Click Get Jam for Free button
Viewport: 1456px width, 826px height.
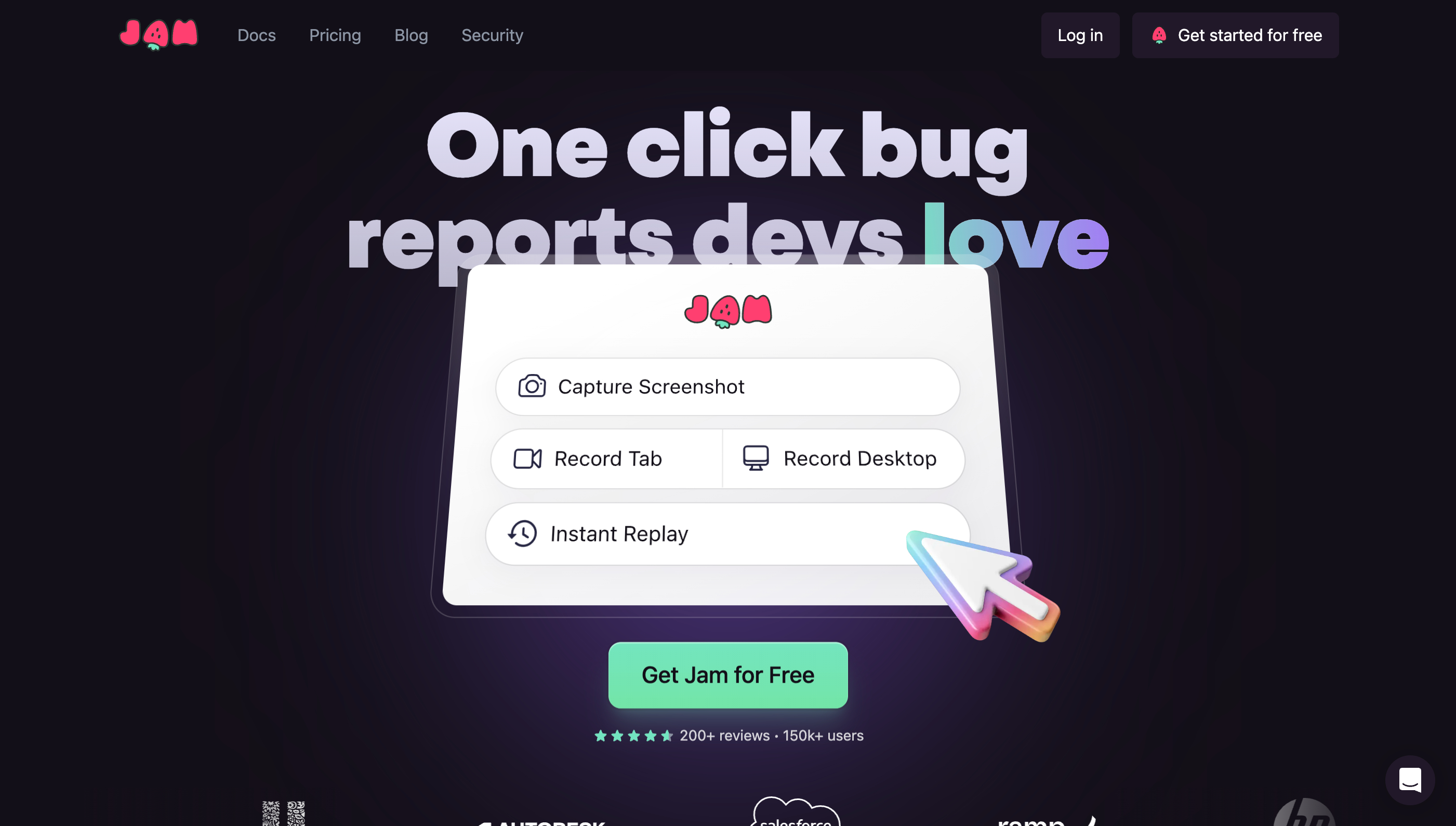[728, 675]
